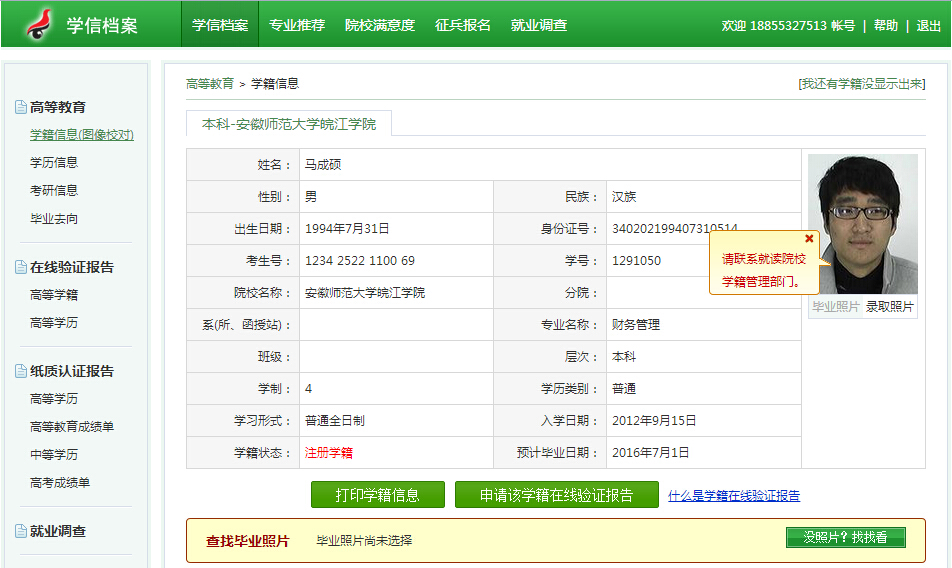
Task: Select the 本科-安徽师范大学皖江学院 tab
Action: click(x=289, y=124)
